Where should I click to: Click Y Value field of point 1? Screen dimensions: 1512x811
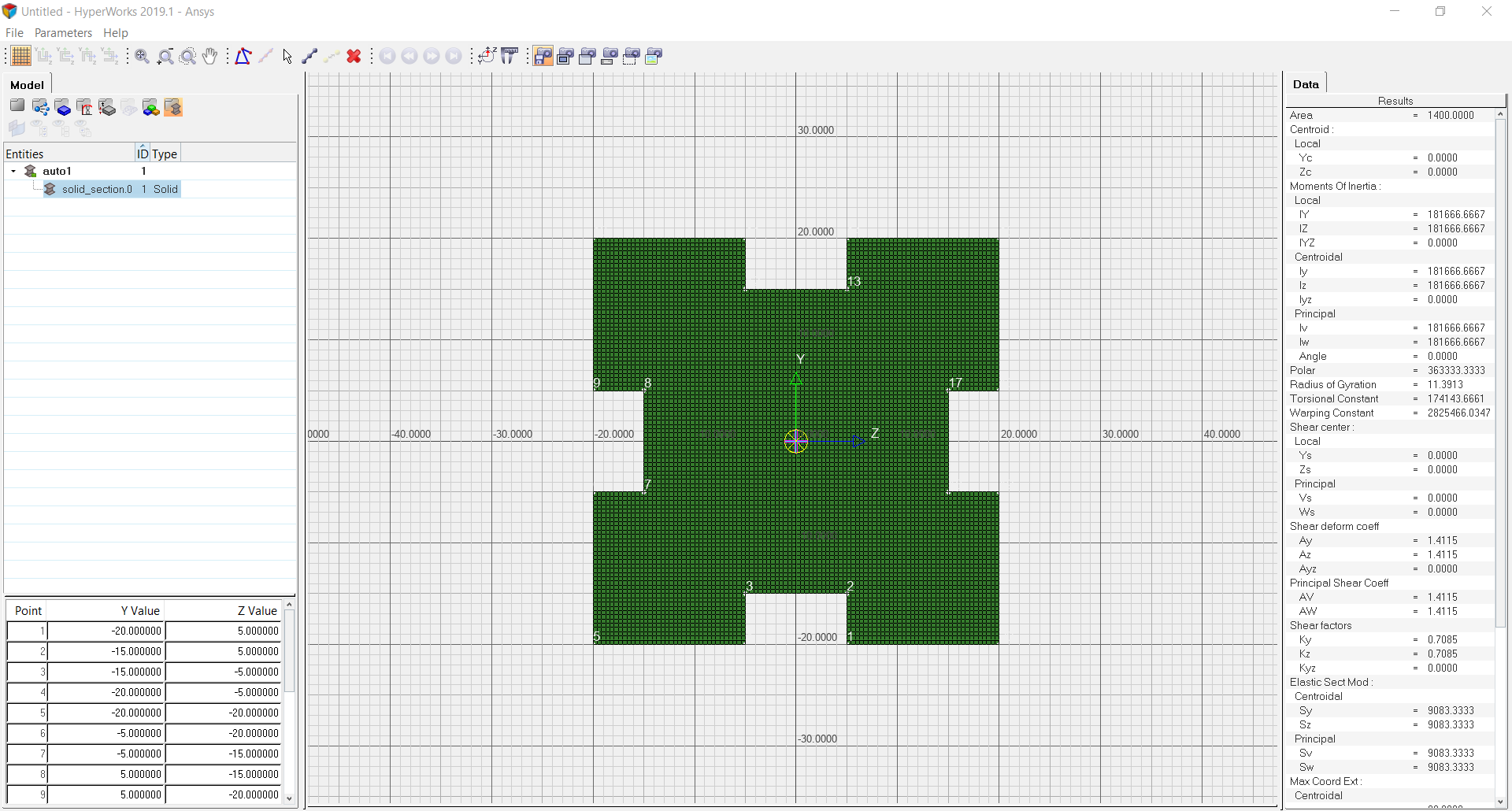tap(106, 631)
